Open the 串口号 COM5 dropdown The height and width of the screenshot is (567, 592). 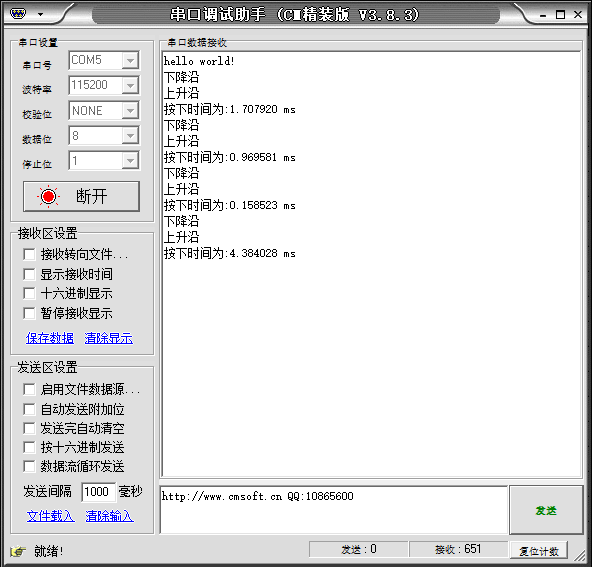click(x=130, y=60)
